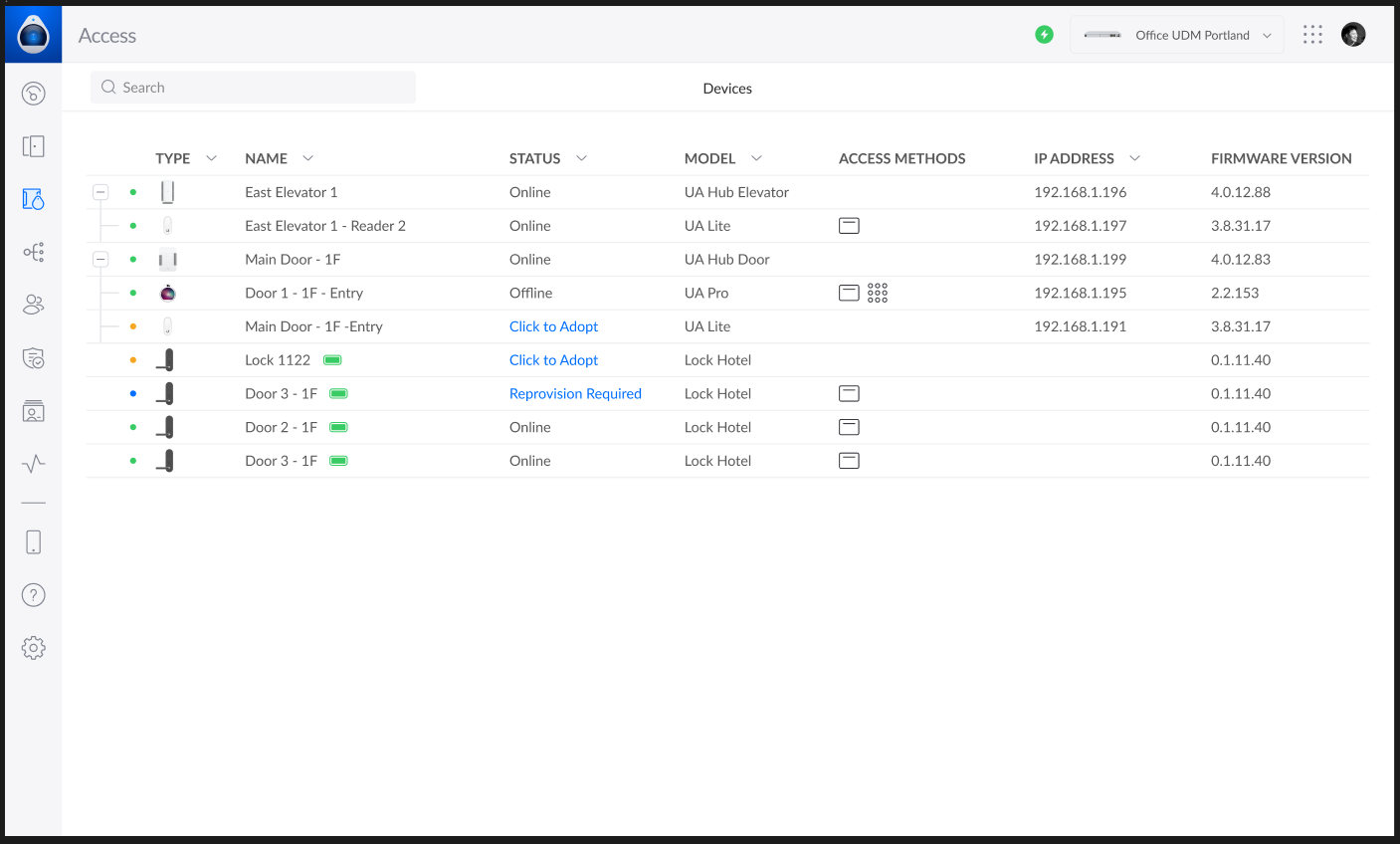Click the Reprovision Required link
1400x844 pixels.
(x=575, y=394)
